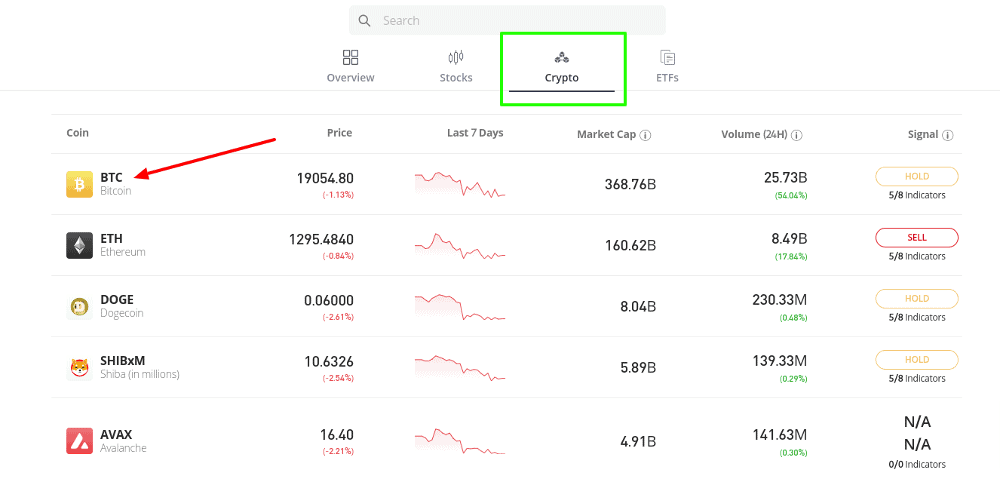
Task: Show Volume (24H) info icon
Action: (797, 135)
